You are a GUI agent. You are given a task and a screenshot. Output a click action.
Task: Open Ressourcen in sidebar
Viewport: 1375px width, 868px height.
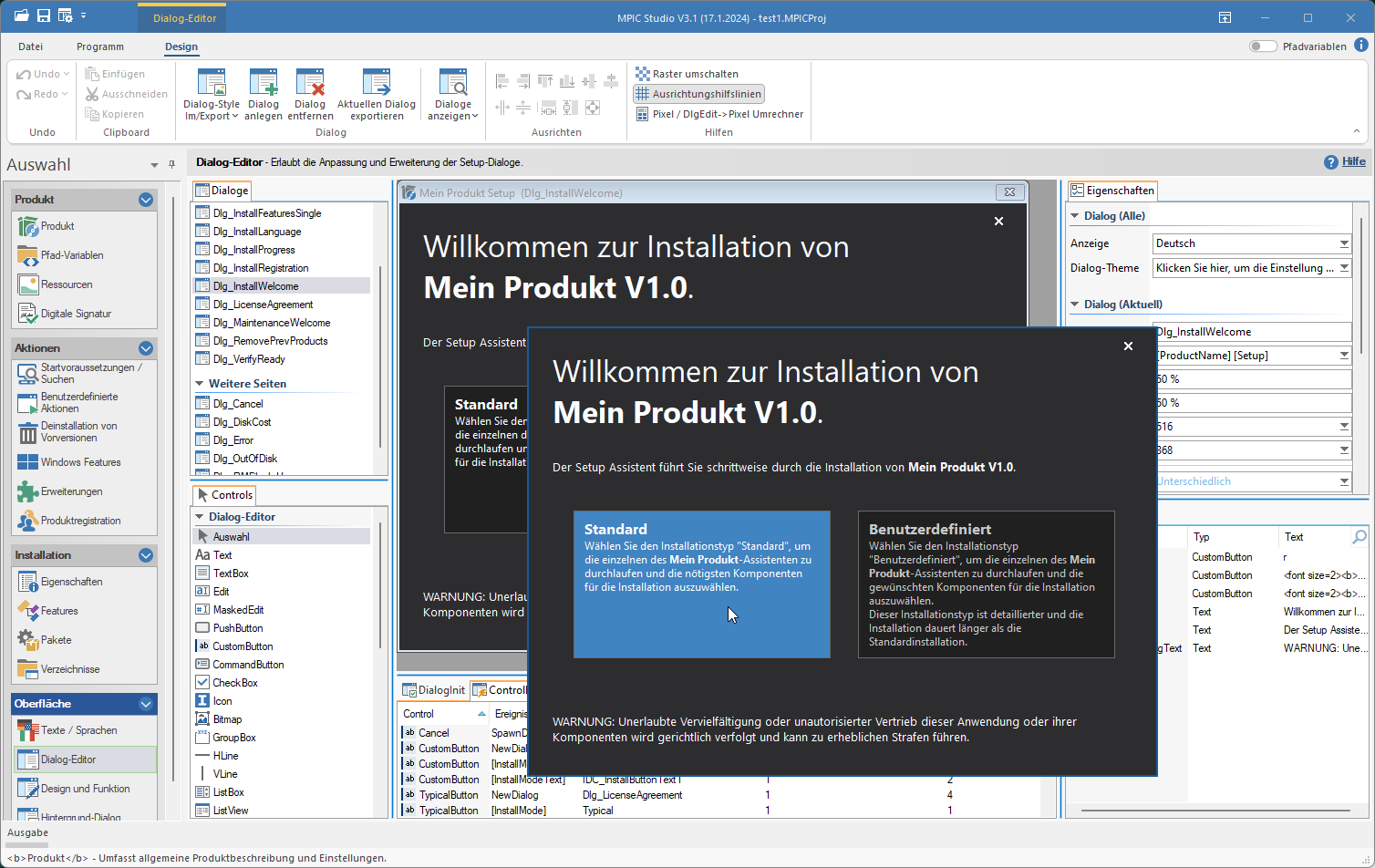[84, 284]
